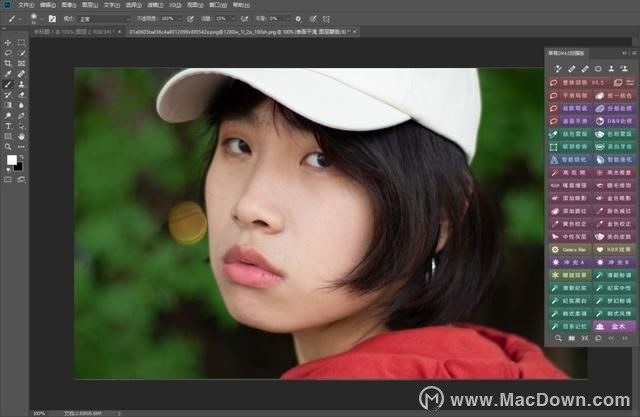
Task: Open the tool preset picker arrow
Action: [x=20, y=19]
